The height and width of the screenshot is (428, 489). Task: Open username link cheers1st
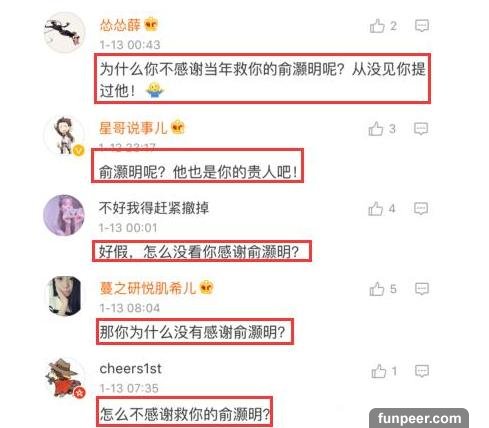pos(131,369)
